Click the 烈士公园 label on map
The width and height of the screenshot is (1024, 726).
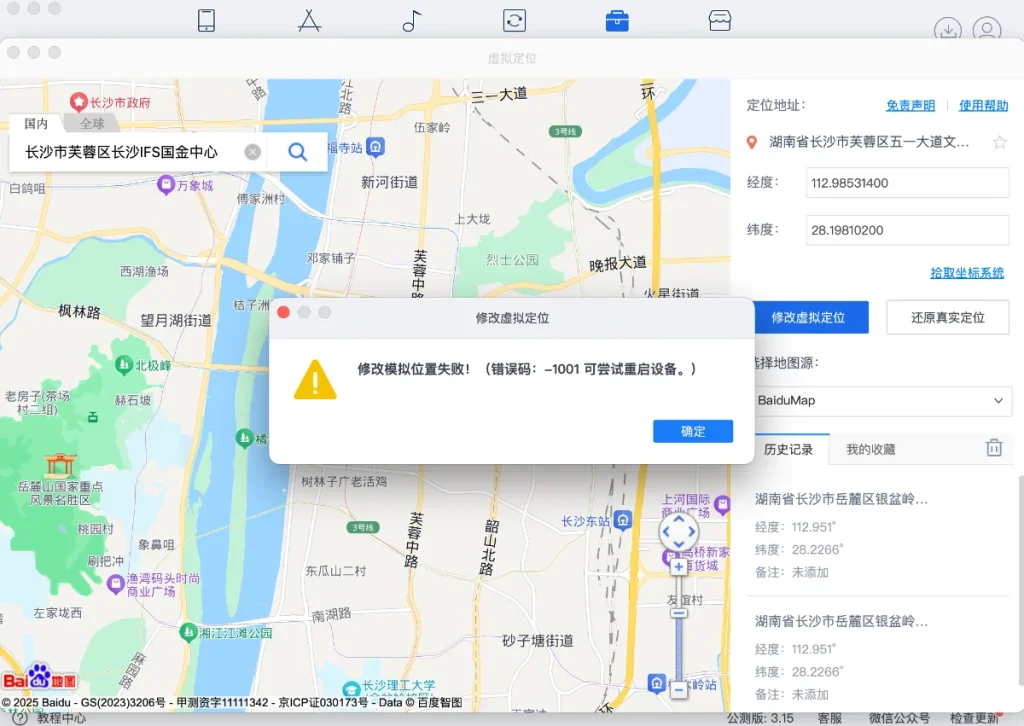coord(513,260)
